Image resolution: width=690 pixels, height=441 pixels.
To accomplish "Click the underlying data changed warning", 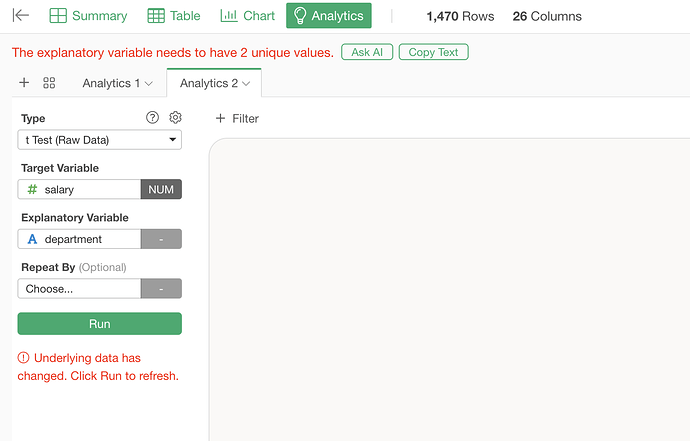I will pyautogui.click(x=98, y=367).
